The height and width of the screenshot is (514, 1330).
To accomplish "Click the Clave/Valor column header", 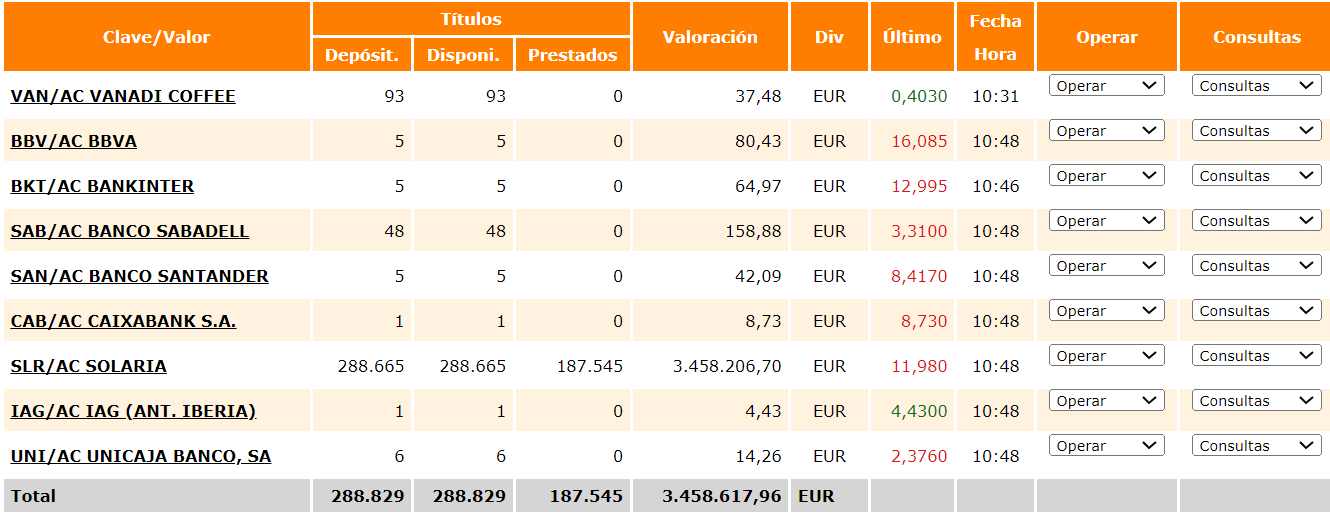I will tap(157, 37).
